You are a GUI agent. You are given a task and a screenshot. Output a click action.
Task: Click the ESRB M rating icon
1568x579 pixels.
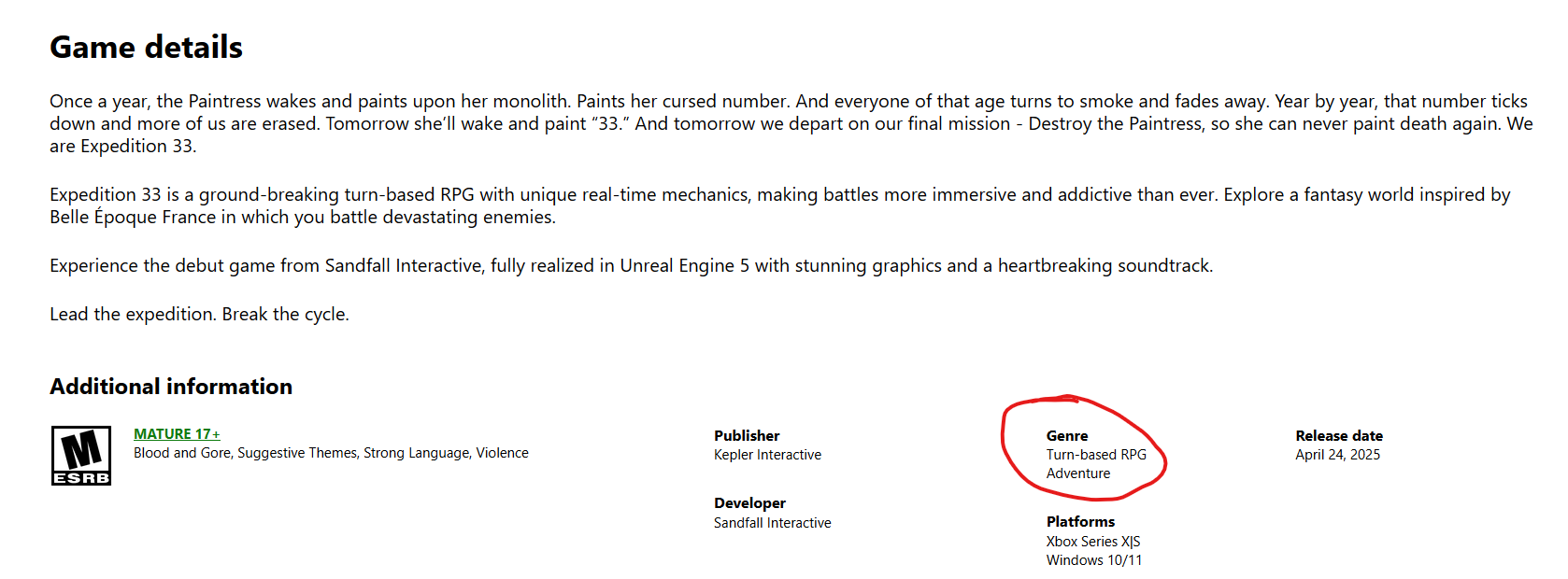point(81,456)
